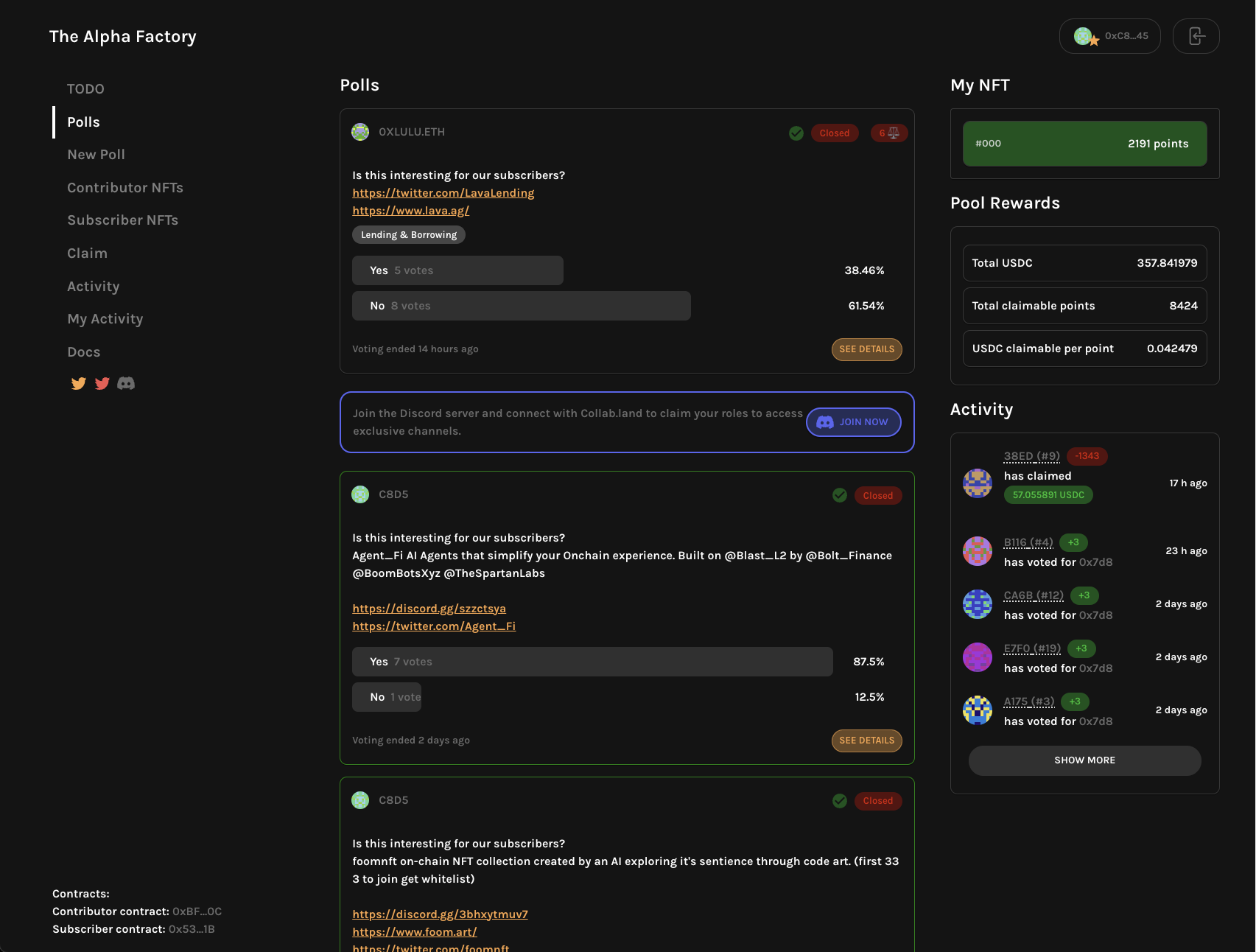Click the 0xC8...45 wallet avatar
Image resolution: width=1256 pixels, height=952 pixels.
(x=1084, y=36)
